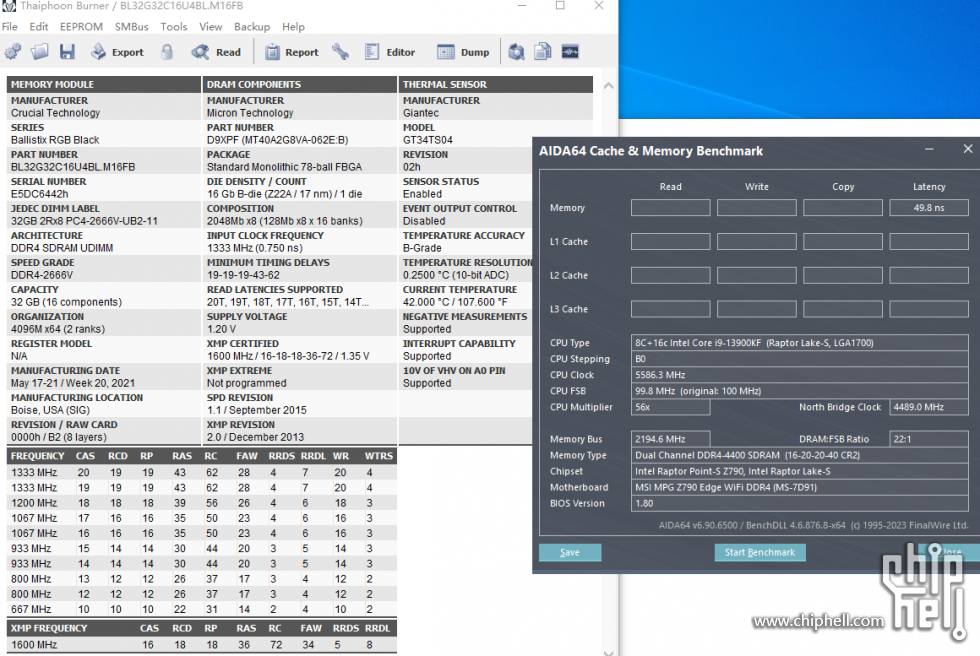Click the wrench tool icon
980x656 pixels.
341,52
